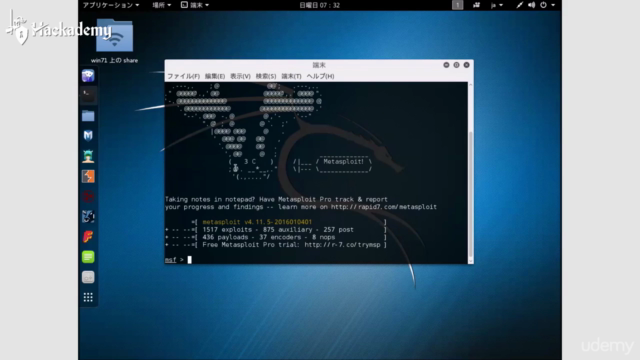Launch Burp Suite from the dock
This screenshot has width=640, height=360.
pyautogui.click(x=88, y=176)
